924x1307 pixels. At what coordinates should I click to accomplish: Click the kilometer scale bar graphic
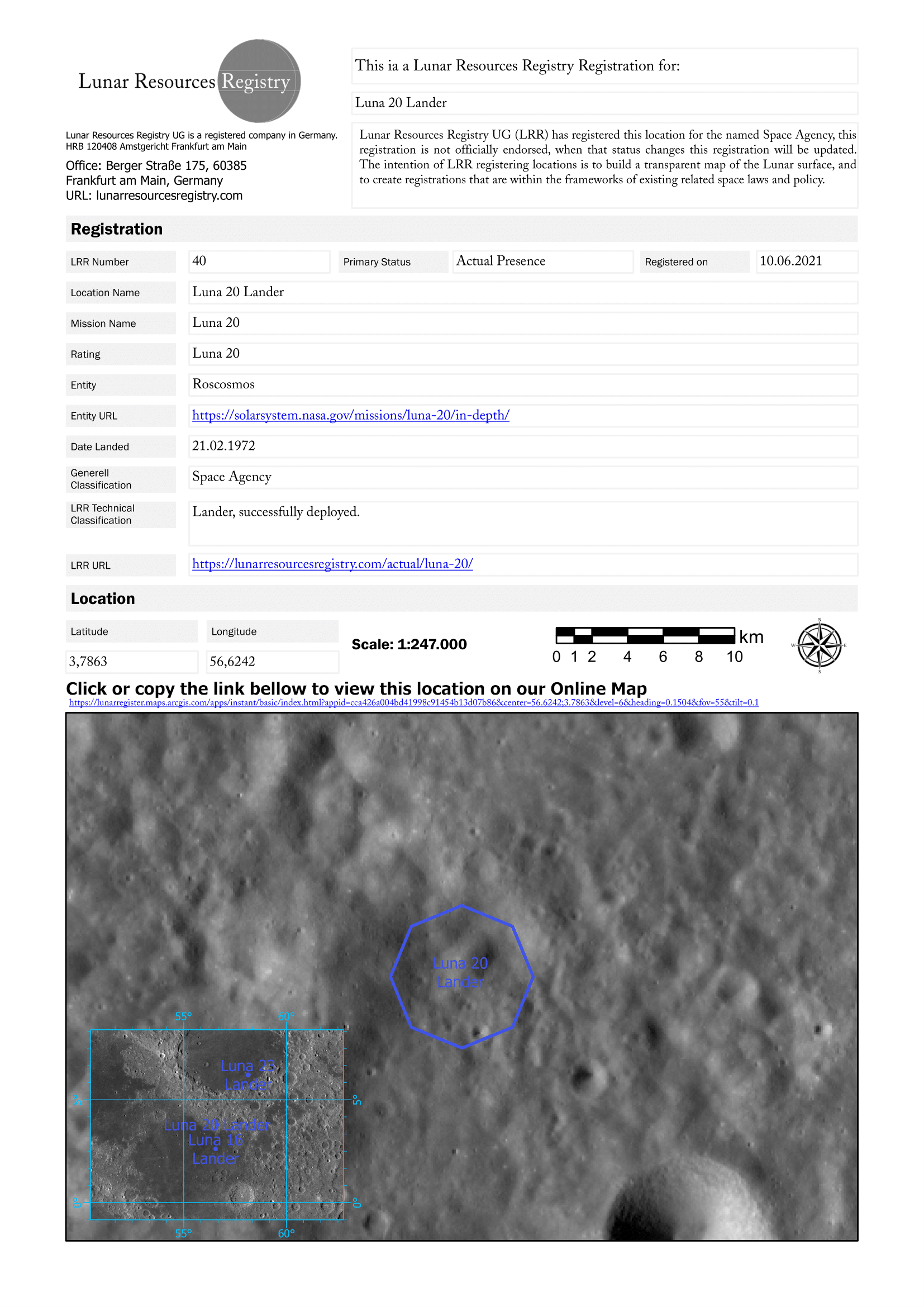(645, 635)
